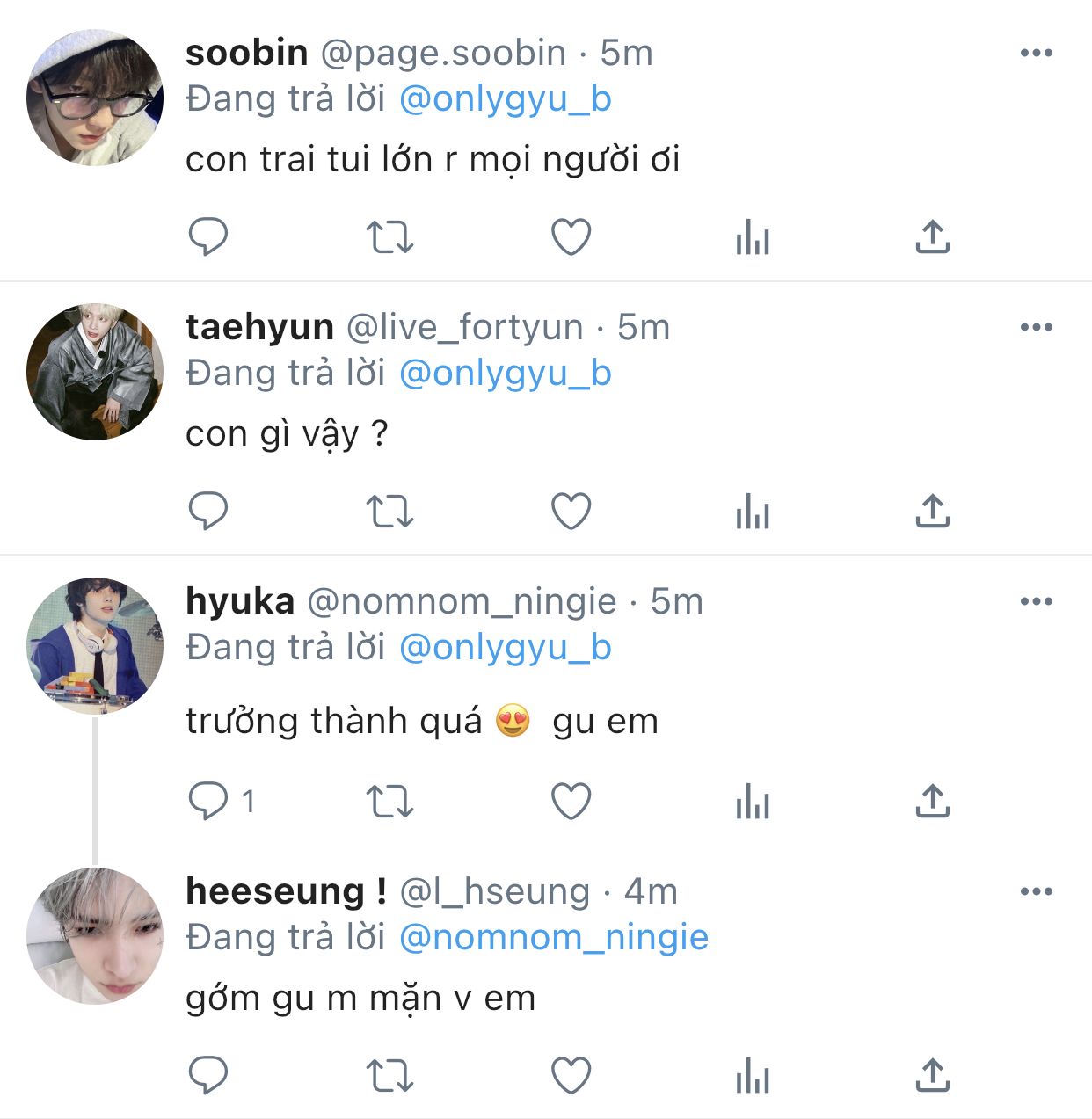Share taehyun's tweet
The width and height of the screenshot is (1092, 1119).
click(x=933, y=511)
